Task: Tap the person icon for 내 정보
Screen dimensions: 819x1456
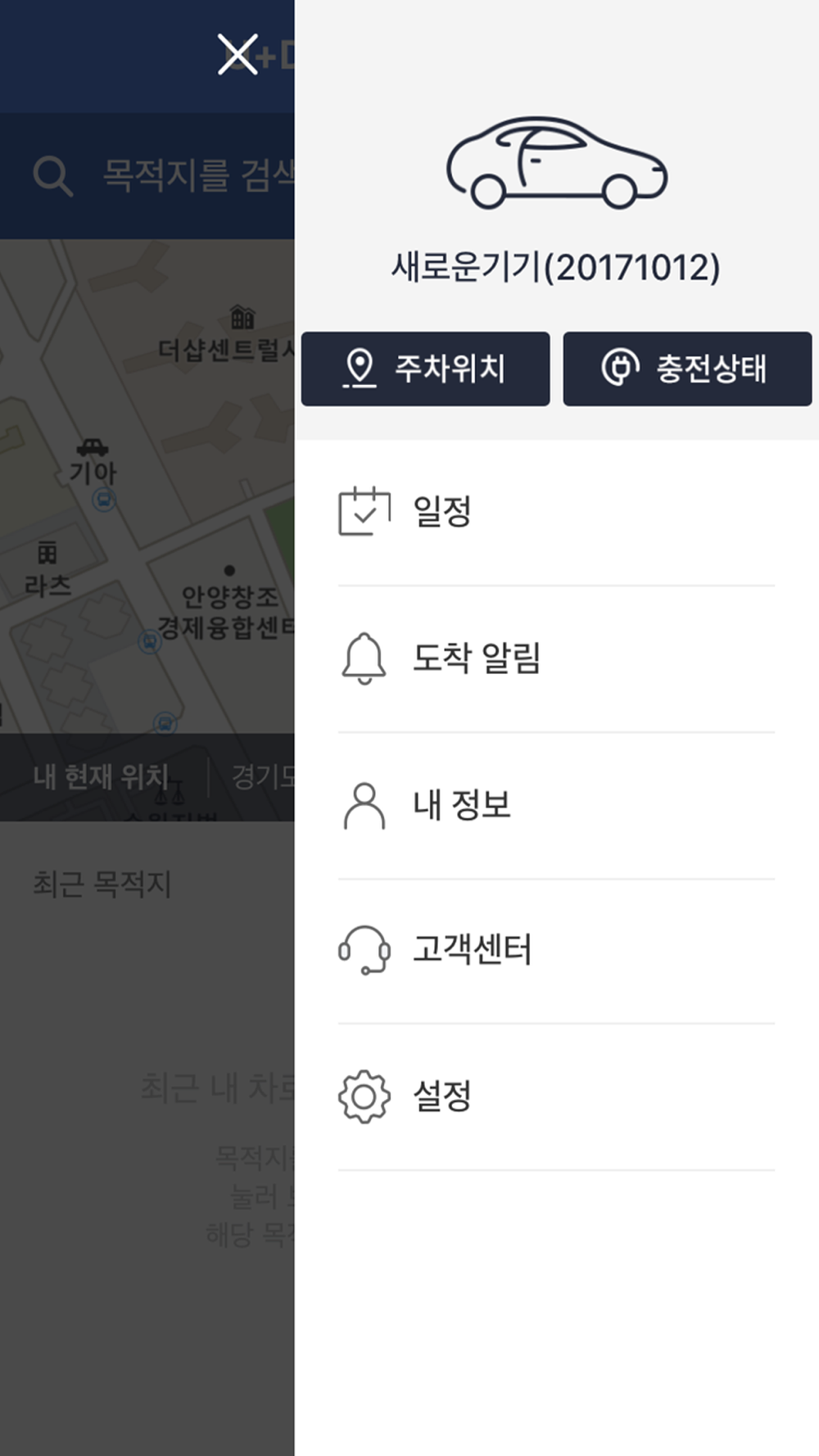Action: point(364,806)
